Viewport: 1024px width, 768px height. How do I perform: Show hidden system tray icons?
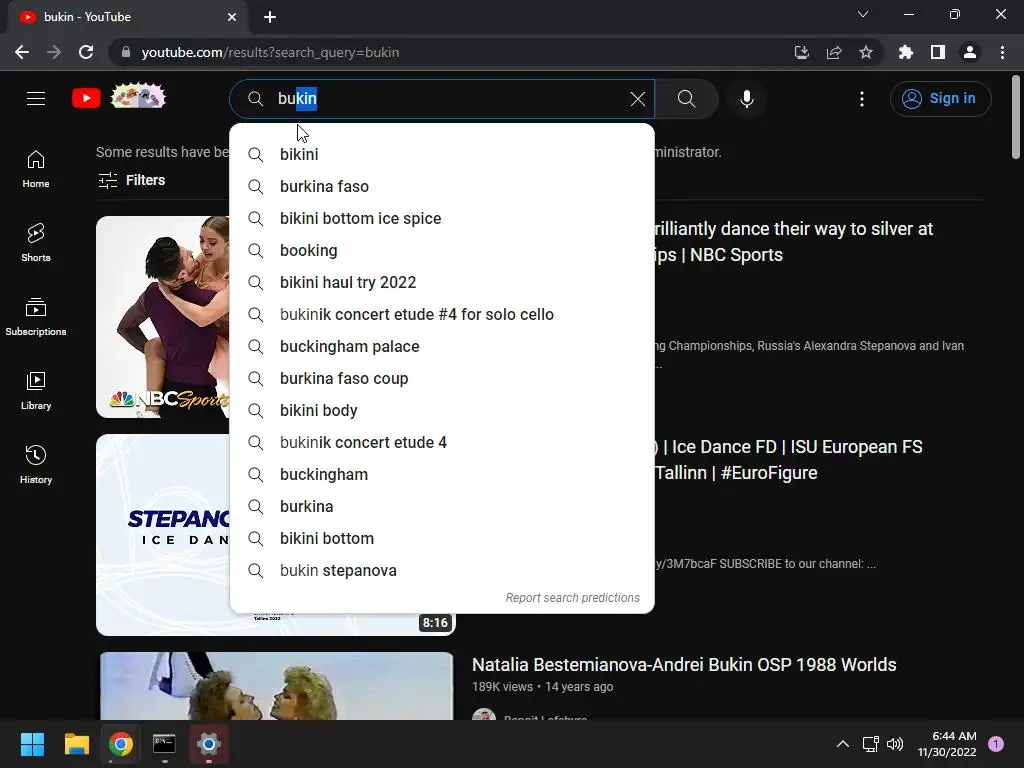pyautogui.click(x=843, y=744)
